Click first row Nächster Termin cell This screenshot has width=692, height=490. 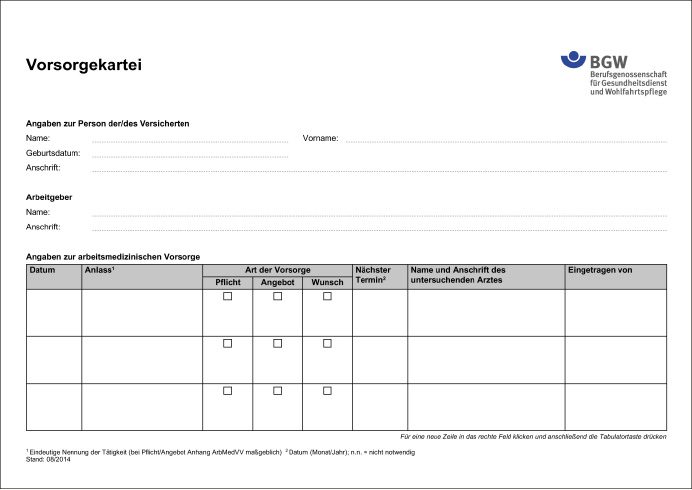click(x=380, y=312)
